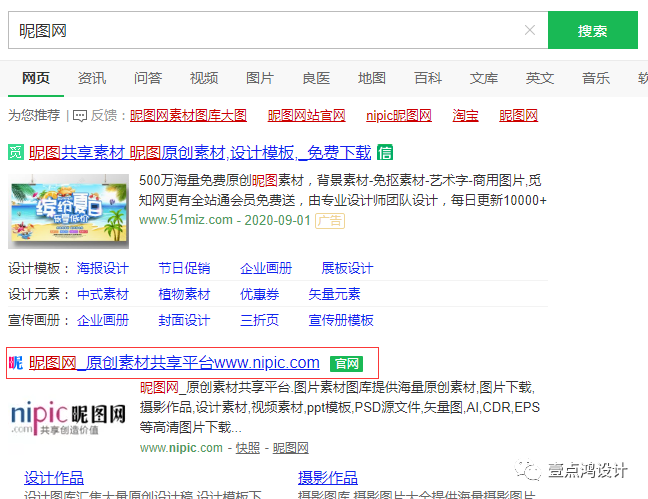The width and height of the screenshot is (648, 499).
Task: Click the 昵图网 link after 快照
Action: [x=291, y=448]
